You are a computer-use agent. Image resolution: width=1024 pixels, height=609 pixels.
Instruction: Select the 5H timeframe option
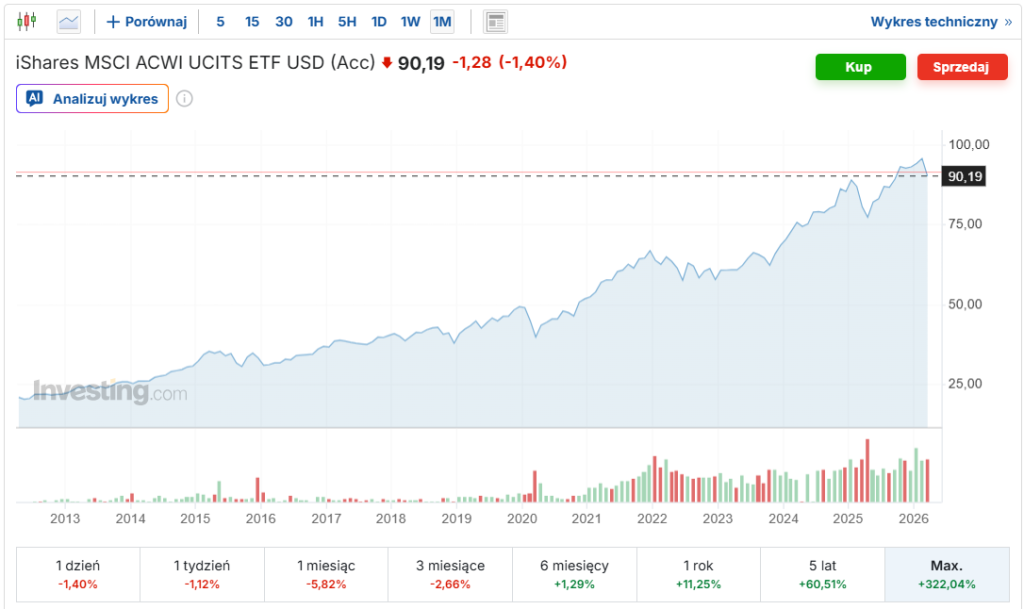[347, 20]
